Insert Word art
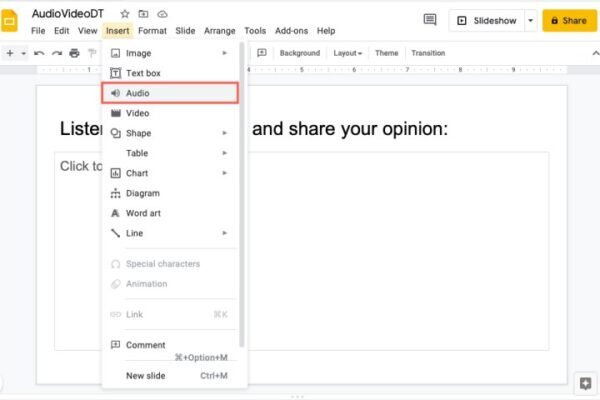The width and height of the screenshot is (600, 400). tap(170, 213)
